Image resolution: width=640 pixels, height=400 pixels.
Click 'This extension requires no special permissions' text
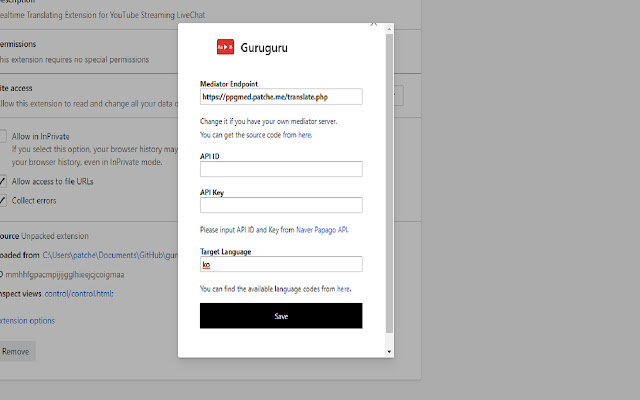[x=74, y=60]
